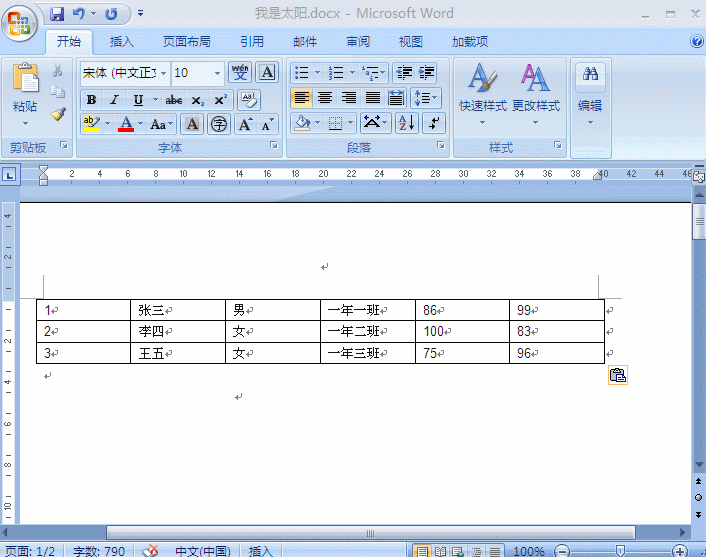This screenshot has width=706, height=557.
Task: Customize the Quick Access Toolbar dropdown
Action: 140,14
